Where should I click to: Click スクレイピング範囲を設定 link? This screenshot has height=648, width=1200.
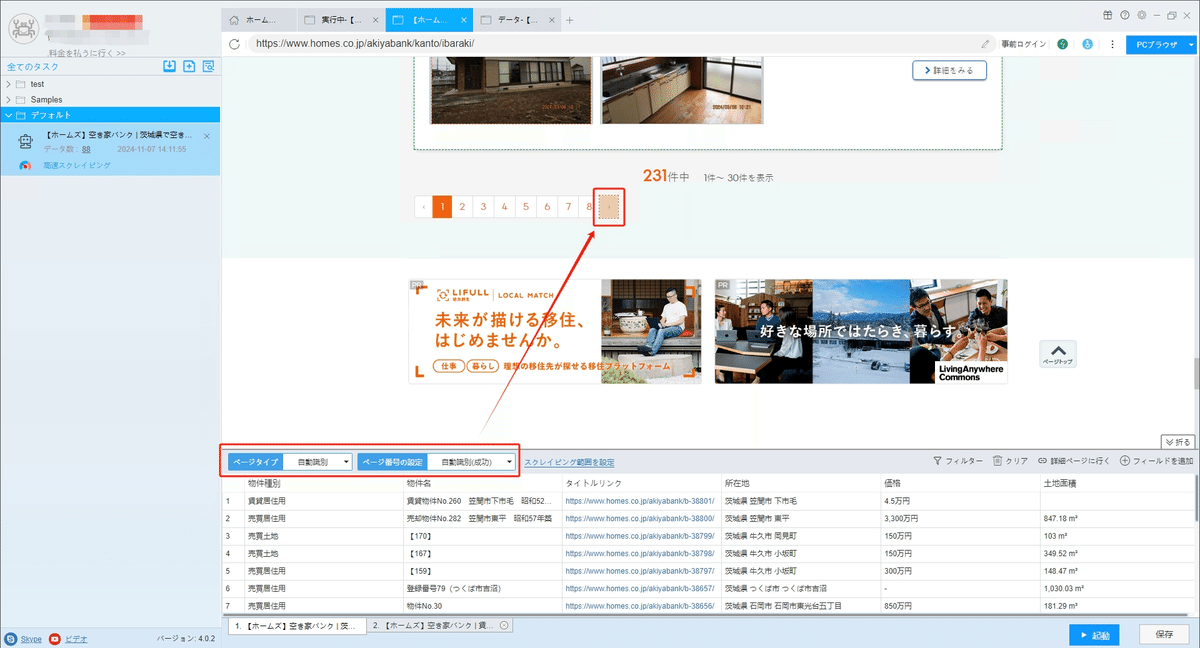(569, 462)
